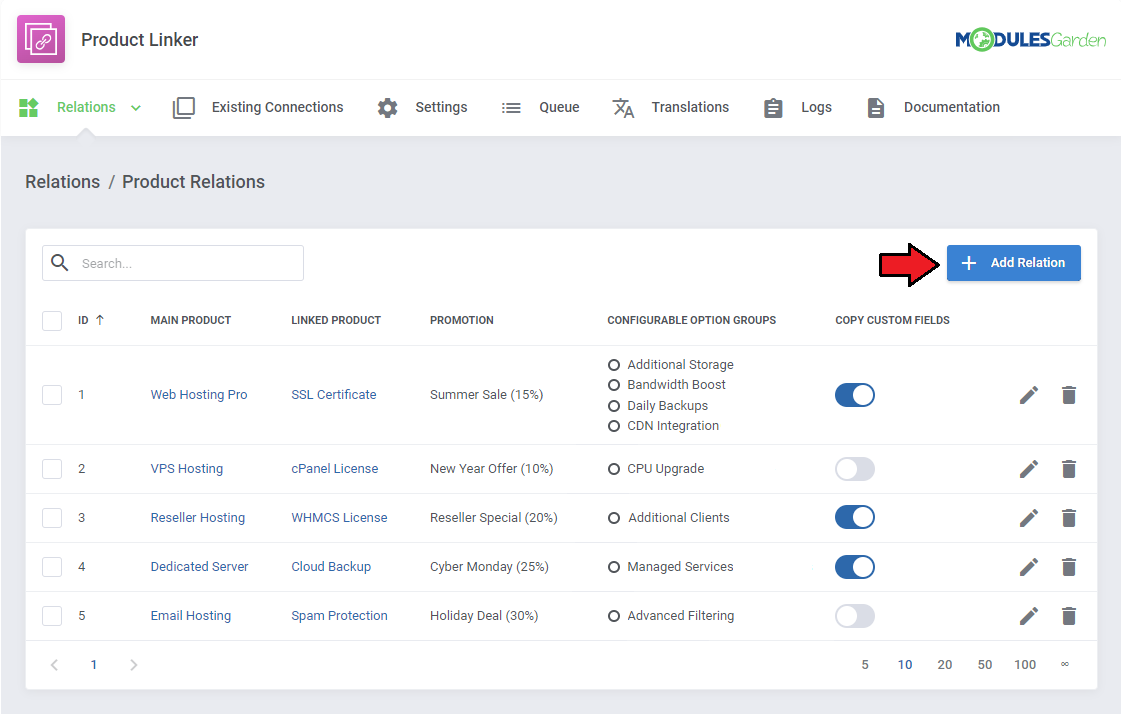Enable copy custom fields for VPS Hosting
The height and width of the screenshot is (714, 1121).
tap(855, 469)
